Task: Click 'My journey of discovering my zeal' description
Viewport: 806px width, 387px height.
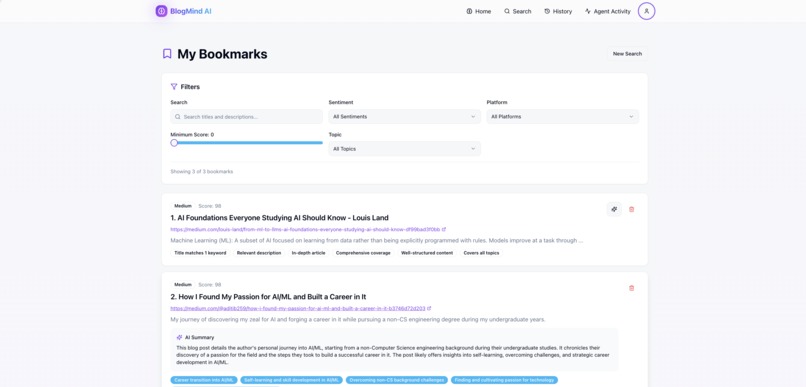Action: 358,319
